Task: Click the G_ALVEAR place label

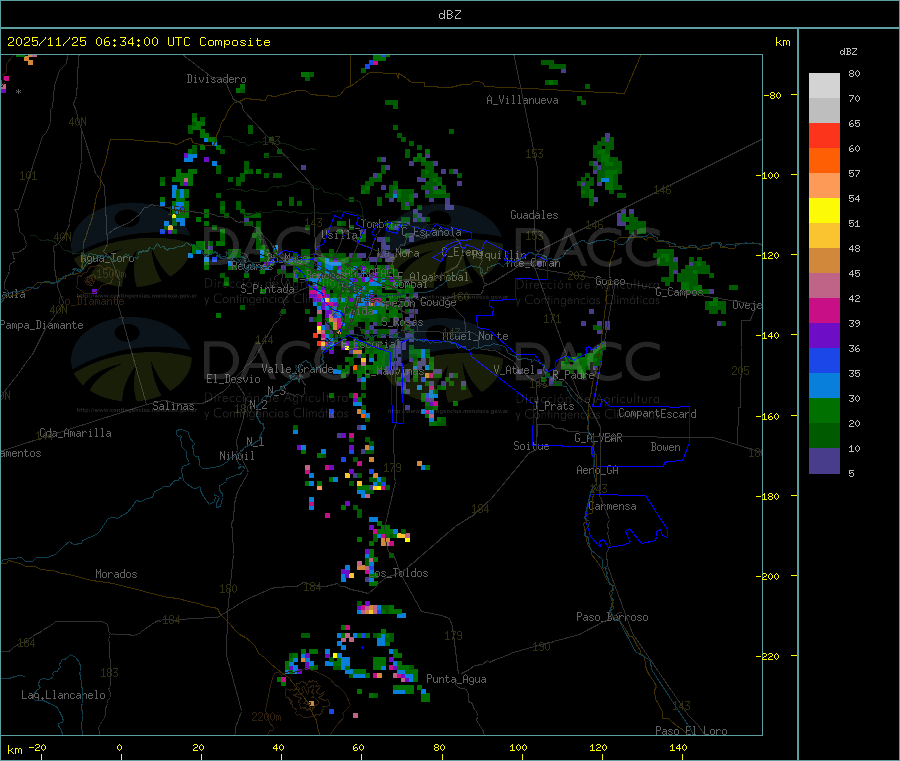Action: click(x=598, y=438)
